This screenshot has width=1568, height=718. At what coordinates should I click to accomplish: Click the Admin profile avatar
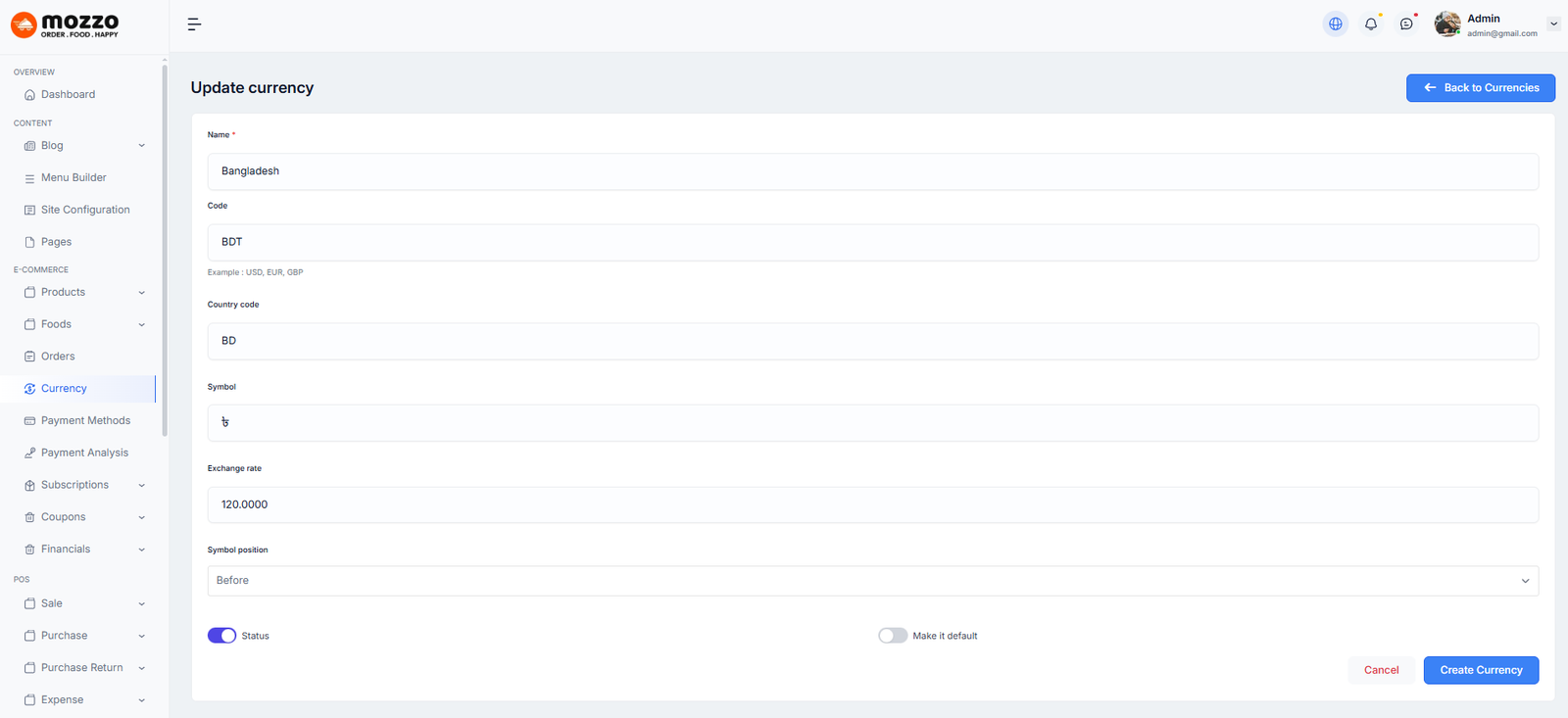pyautogui.click(x=1447, y=24)
